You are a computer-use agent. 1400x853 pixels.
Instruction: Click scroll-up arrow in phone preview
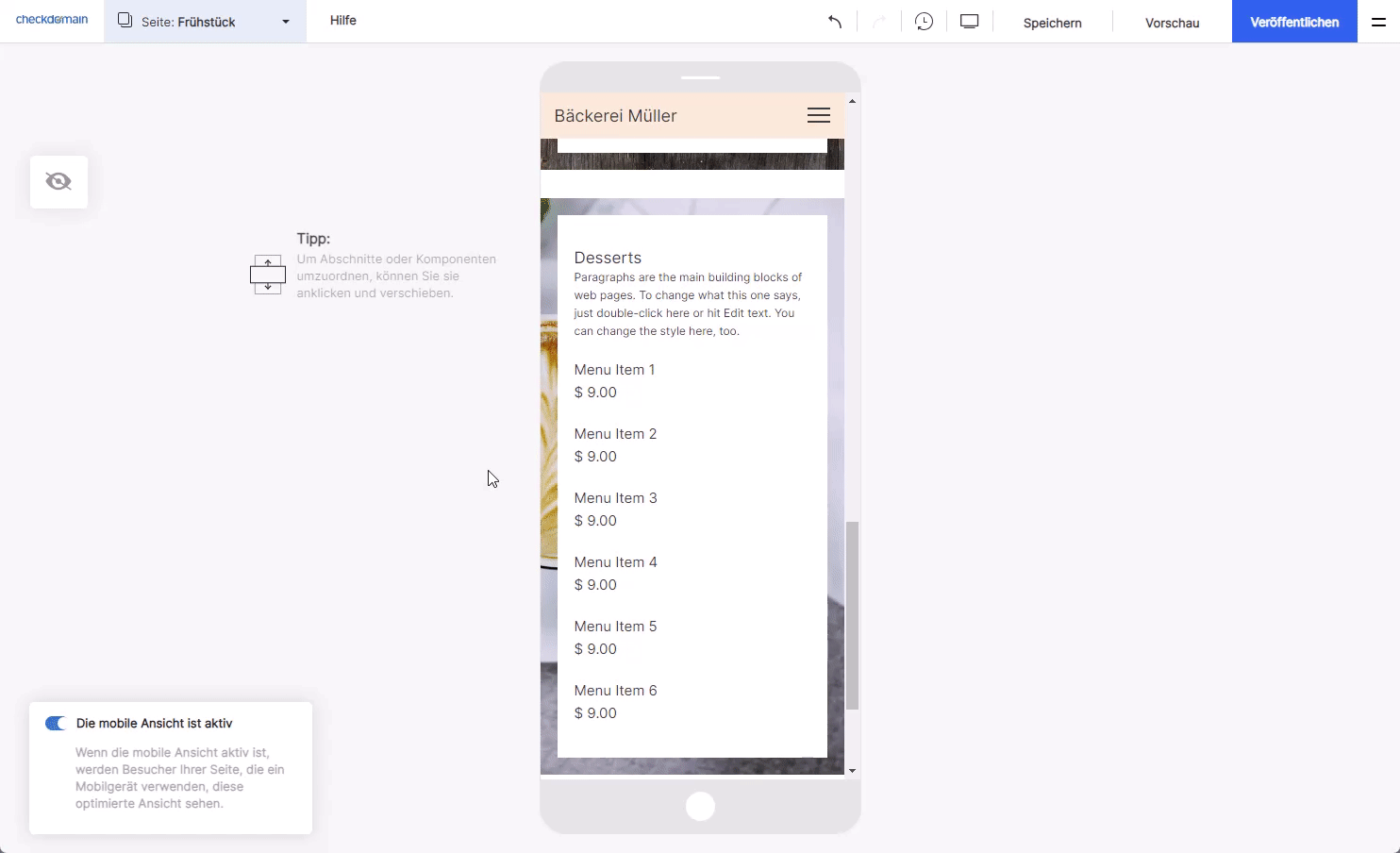point(852,101)
